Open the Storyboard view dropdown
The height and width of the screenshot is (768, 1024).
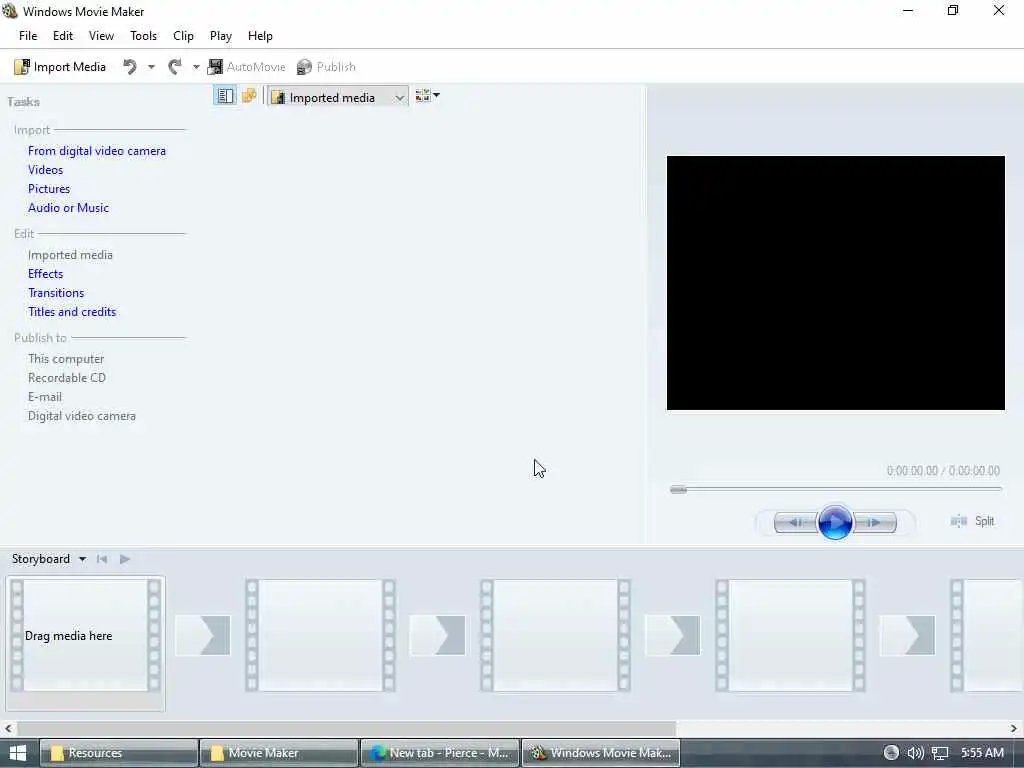(x=49, y=559)
